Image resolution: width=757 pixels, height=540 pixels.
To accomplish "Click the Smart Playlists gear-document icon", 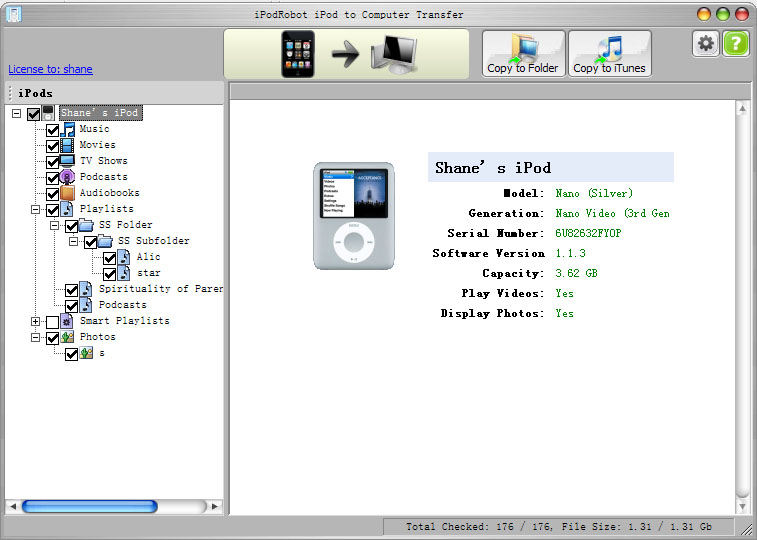I will click(x=67, y=321).
